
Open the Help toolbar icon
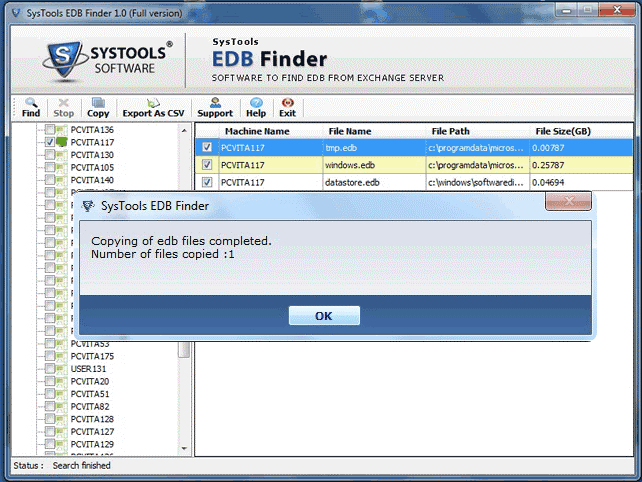point(256,107)
